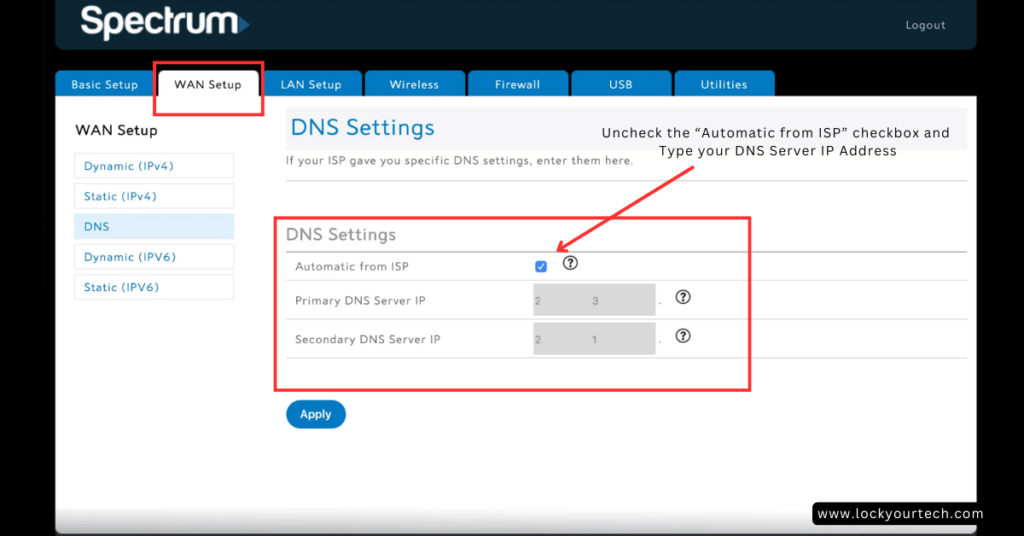Screen dimensions: 1024x536
Task: Click the blue DNS Settings page heading
Action: [x=362, y=127]
